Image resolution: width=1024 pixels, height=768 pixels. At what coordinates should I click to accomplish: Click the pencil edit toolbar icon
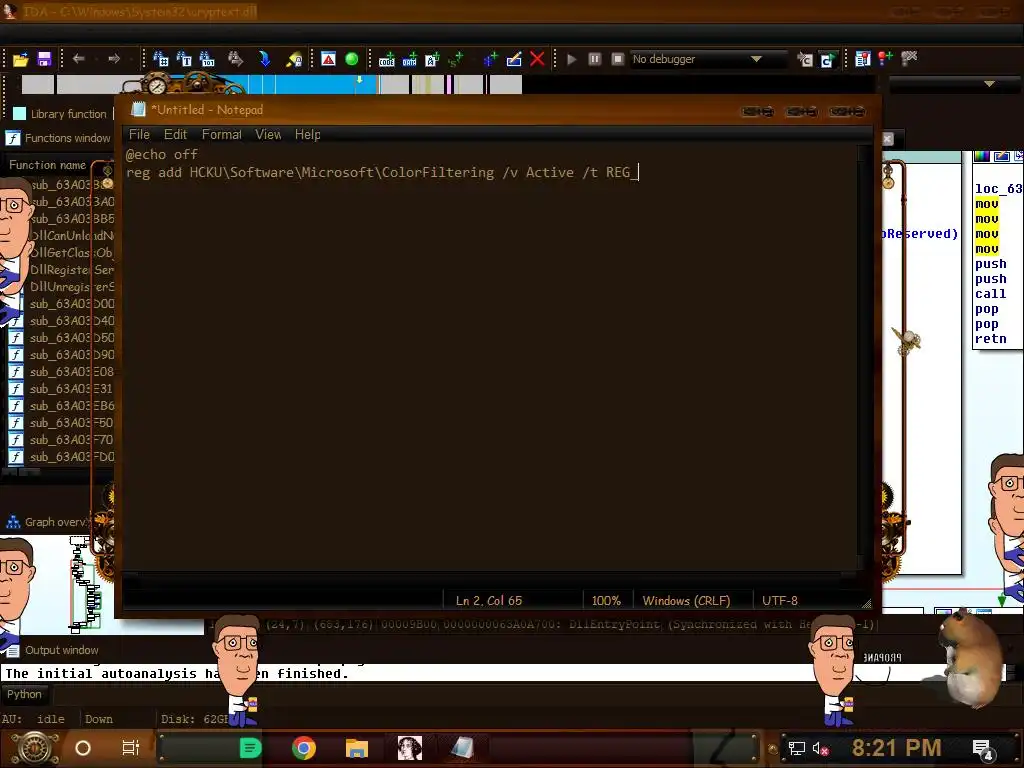click(x=514, y=59)
